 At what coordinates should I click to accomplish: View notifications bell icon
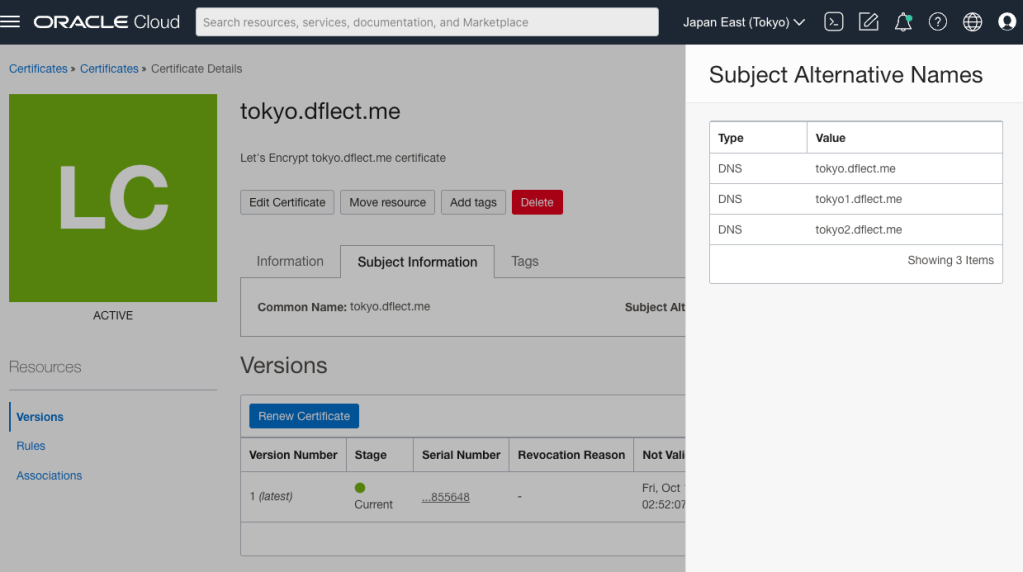(x=903, y=22)
